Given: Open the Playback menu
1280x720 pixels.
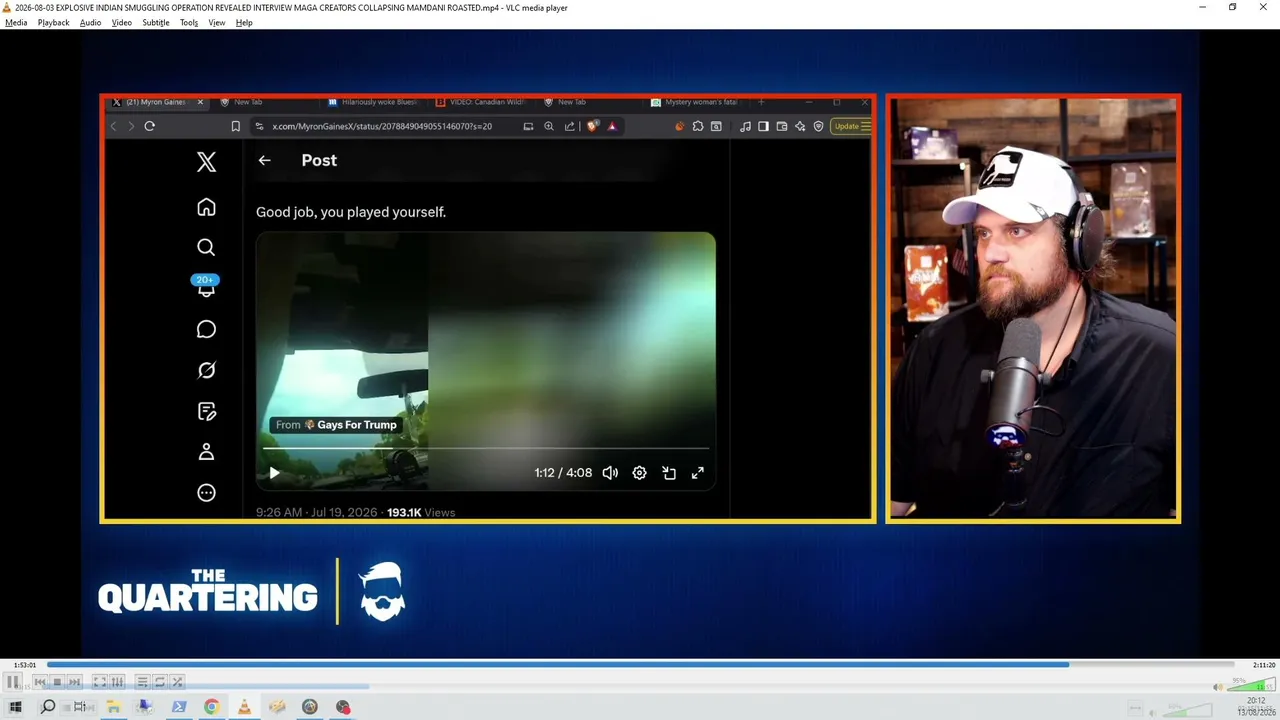Looking at the screenshot, I should click(54, 23).
